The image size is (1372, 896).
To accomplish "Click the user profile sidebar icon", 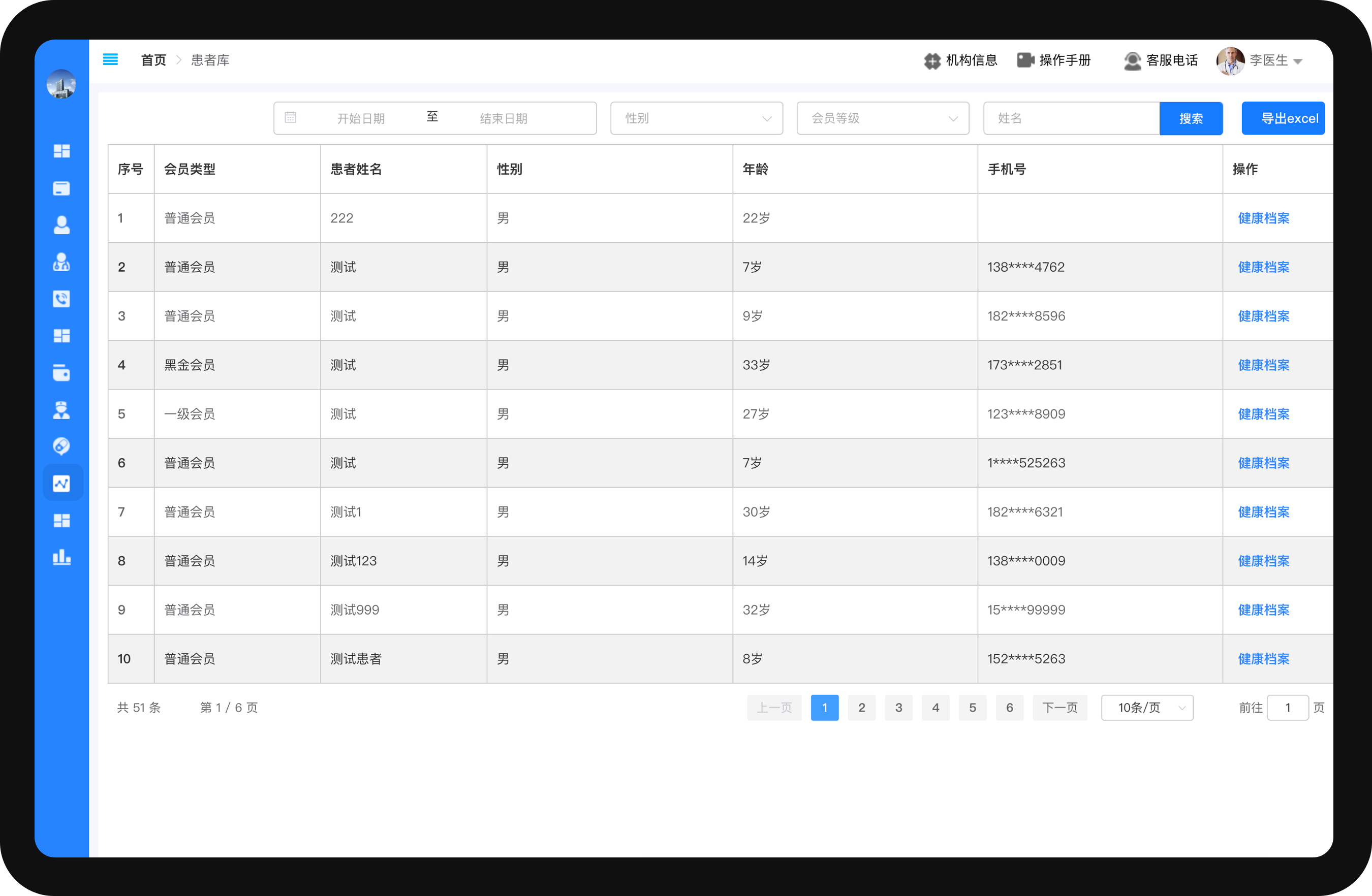I will (x=61, y=226).
